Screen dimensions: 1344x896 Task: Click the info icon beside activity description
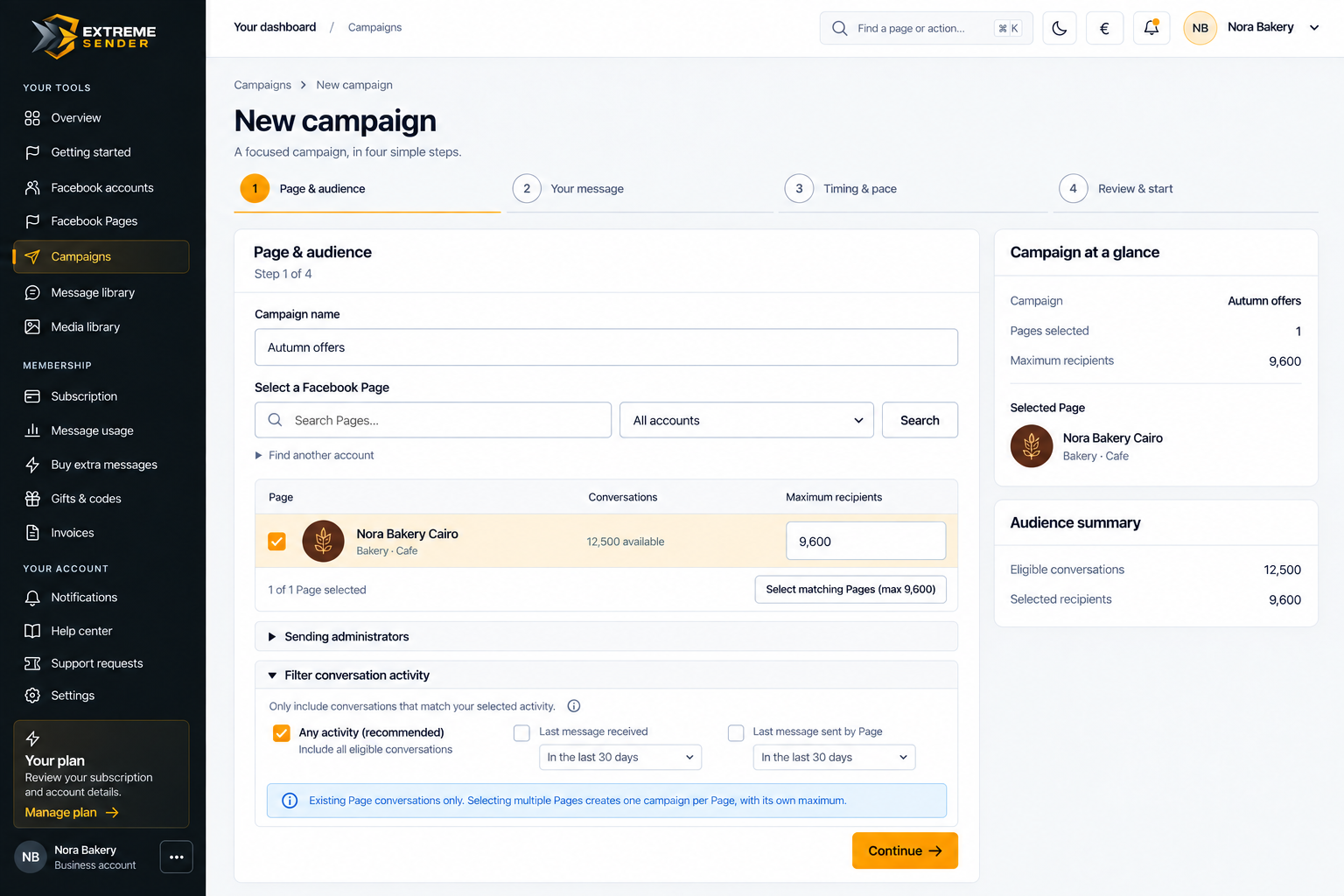[x=574, y=706]
